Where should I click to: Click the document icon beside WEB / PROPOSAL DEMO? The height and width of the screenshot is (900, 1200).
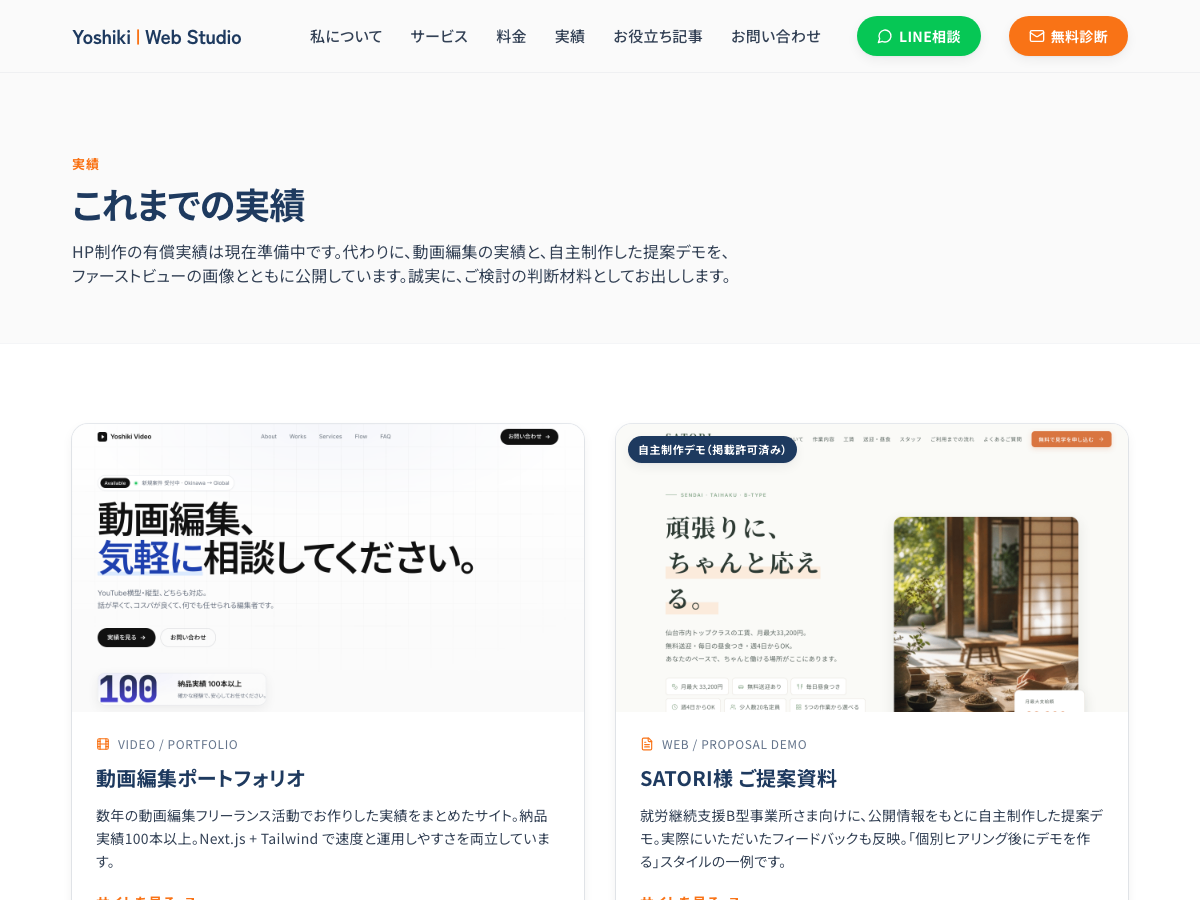tap(647, 744)
